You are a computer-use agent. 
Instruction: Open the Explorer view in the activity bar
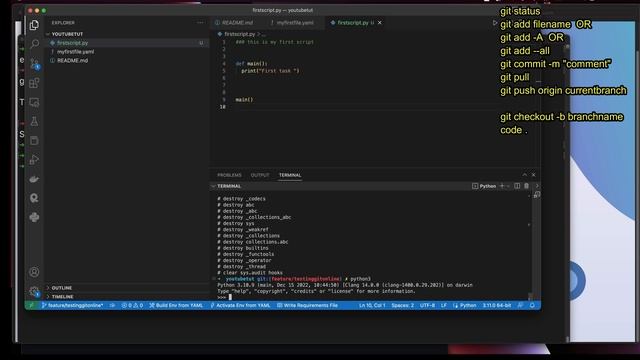pos(34,25)
